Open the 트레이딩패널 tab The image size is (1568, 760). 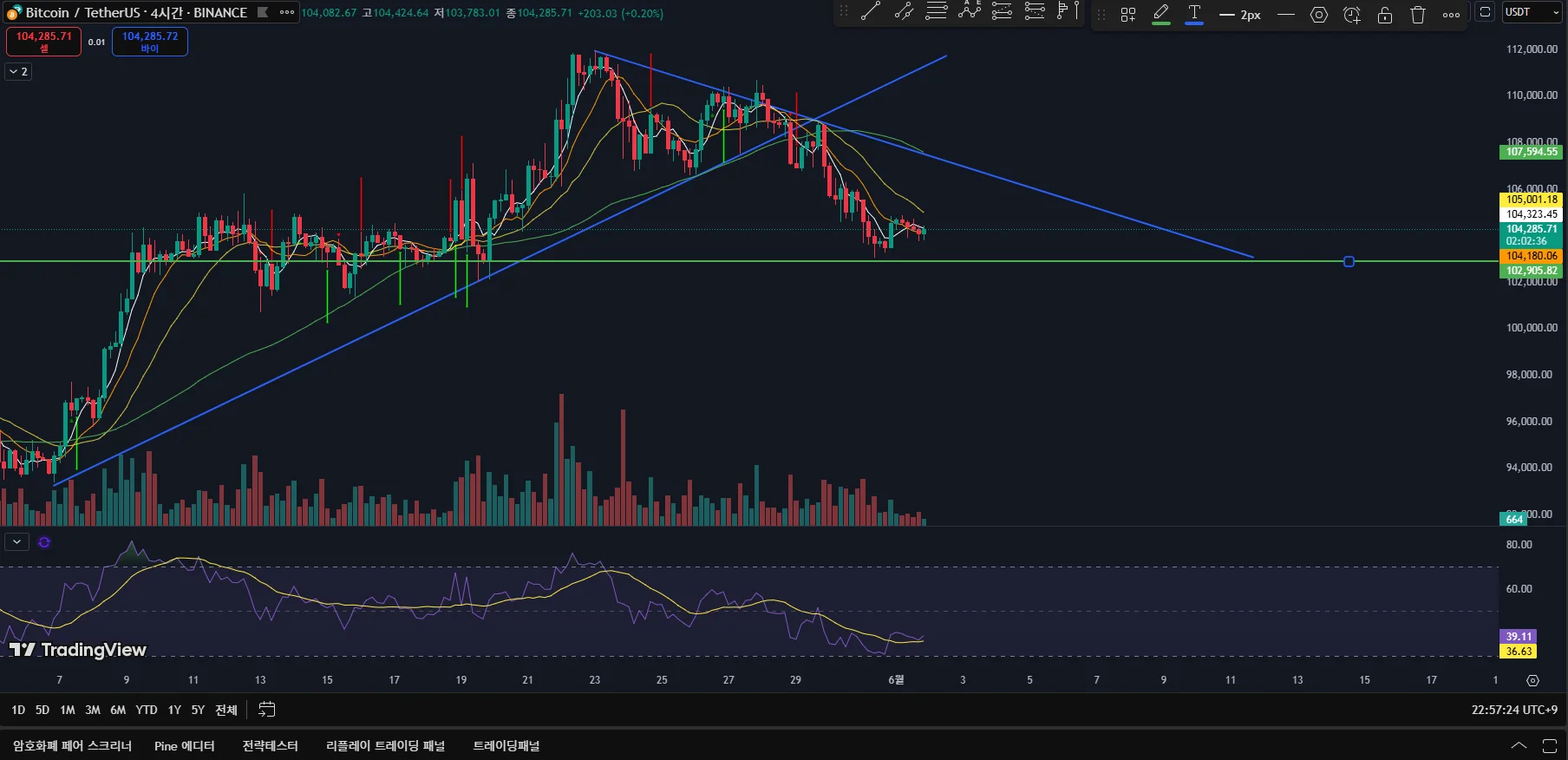pos(506,746)
